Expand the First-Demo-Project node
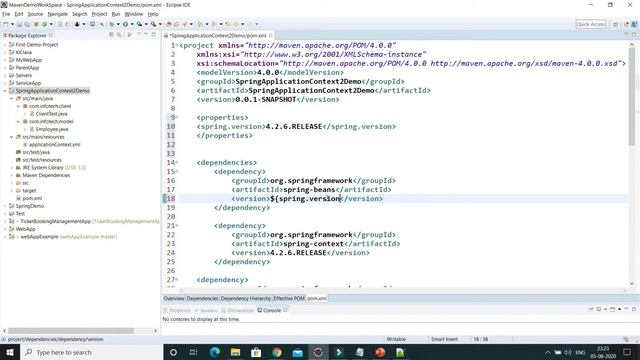This screenshot has height=360, width=640. [5, 44]
